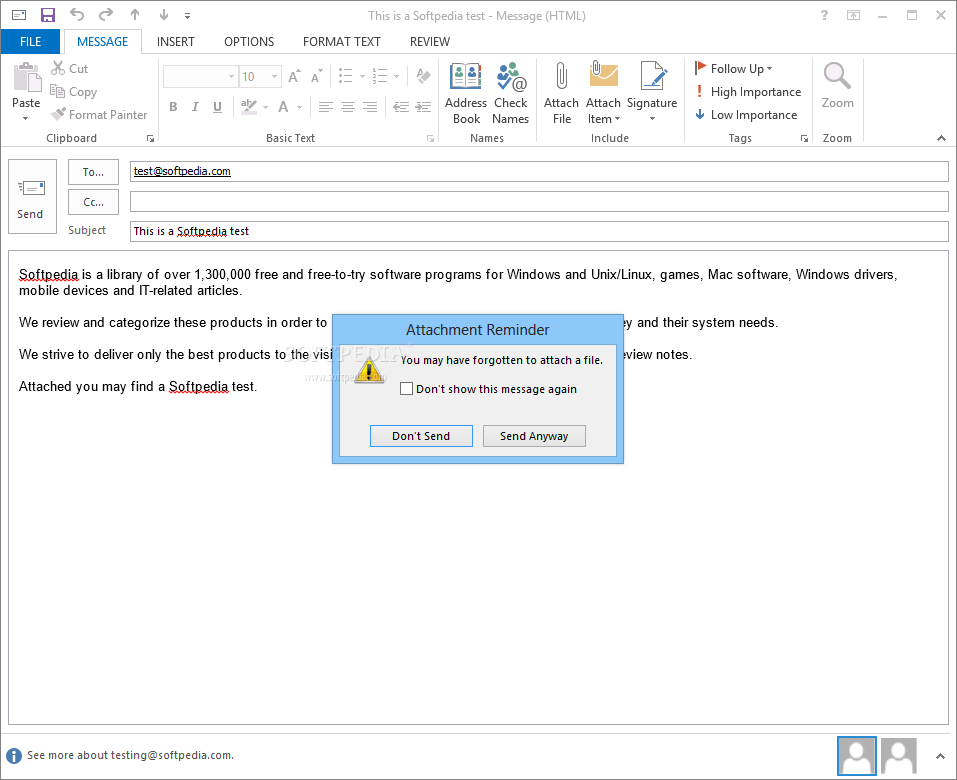Go to previous item arrow

[x=135, y=15]
